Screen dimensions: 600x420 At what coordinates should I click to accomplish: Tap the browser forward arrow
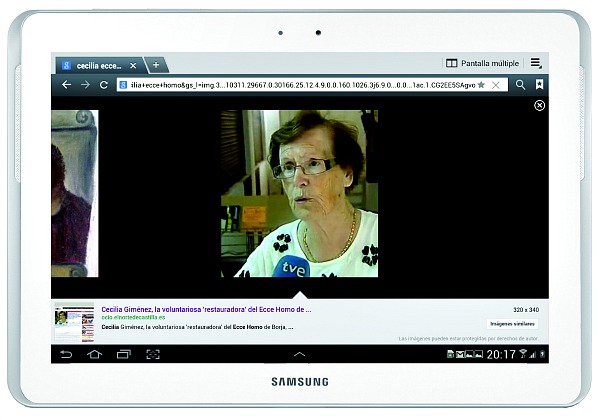pyautogui.click(x=85, y=85)
